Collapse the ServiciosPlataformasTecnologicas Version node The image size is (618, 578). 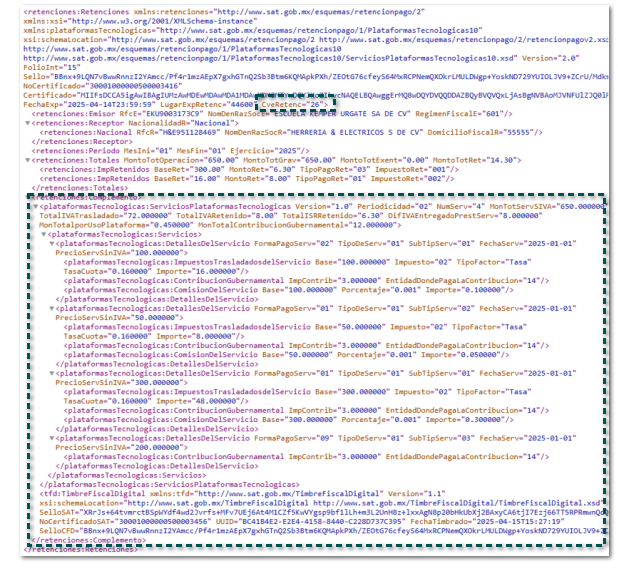(x=35, y=206)
